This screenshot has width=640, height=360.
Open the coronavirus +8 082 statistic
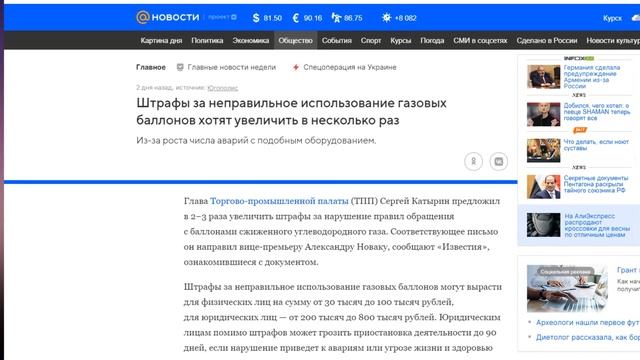pyautogui.click(x=399, y=18)
